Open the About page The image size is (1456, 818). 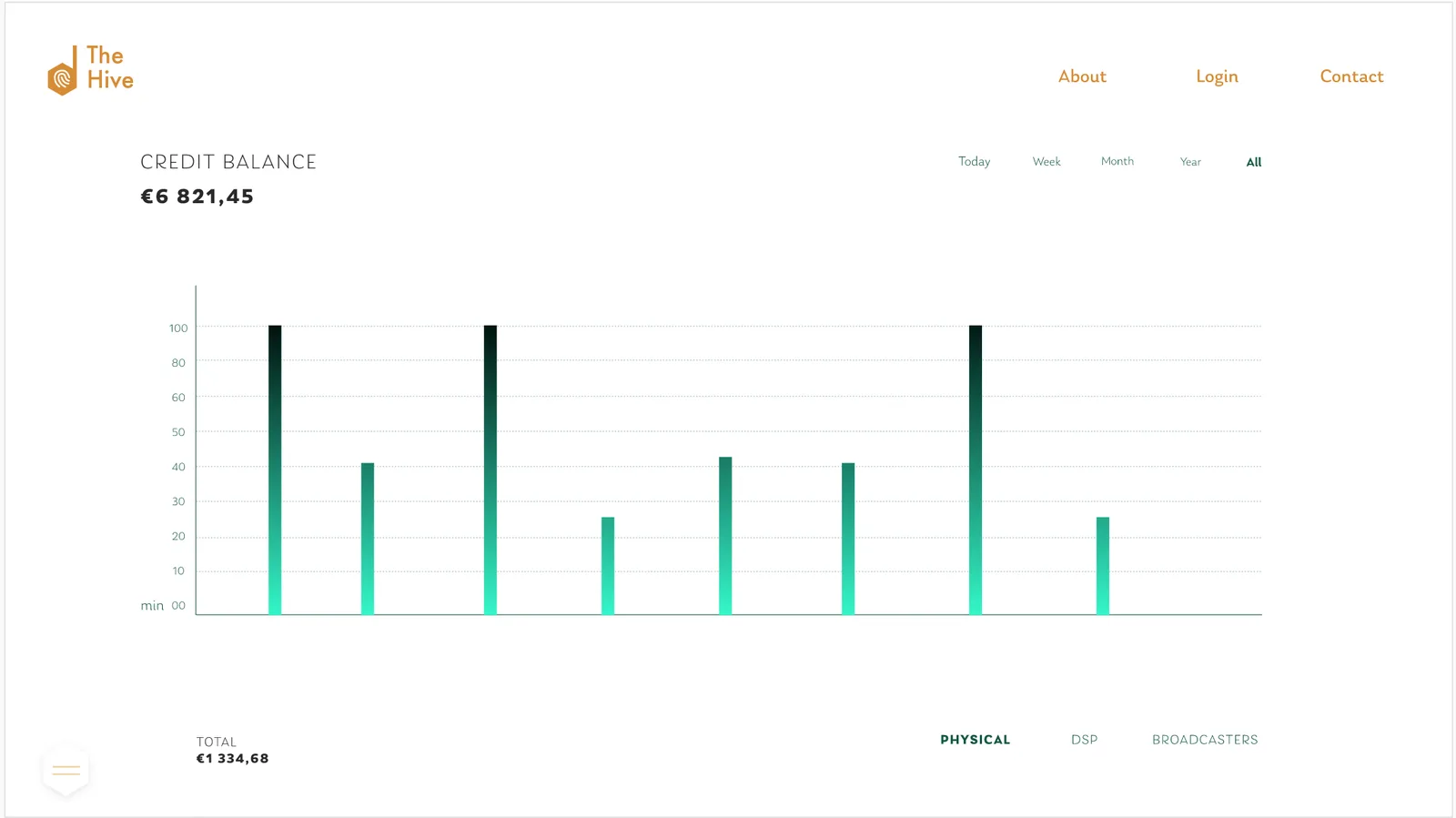(1082, 76)
